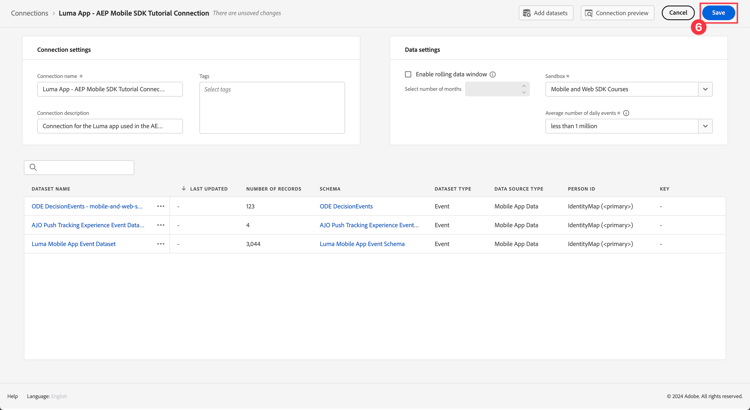Open Luma Mobile App Event Schema link
This screenshot has height=410, width=750.
(x=362, y=244)
